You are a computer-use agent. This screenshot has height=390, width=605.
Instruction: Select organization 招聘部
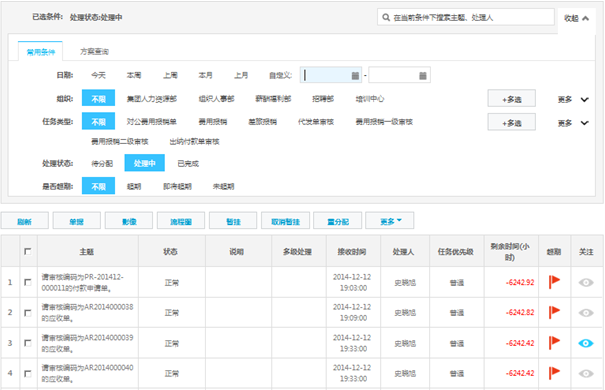tap(323, 99)
